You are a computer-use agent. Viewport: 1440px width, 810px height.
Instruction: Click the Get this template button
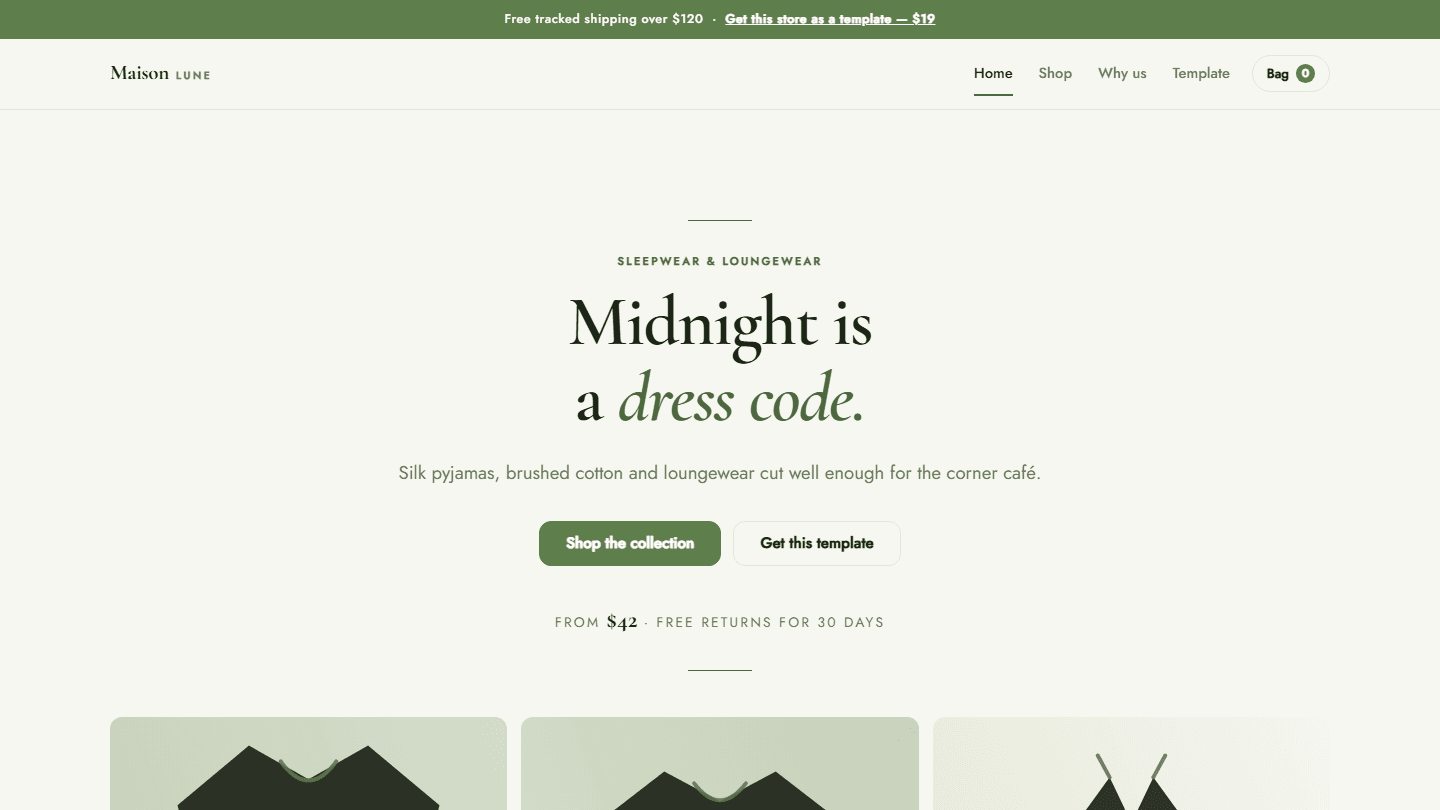coord(817,543)
